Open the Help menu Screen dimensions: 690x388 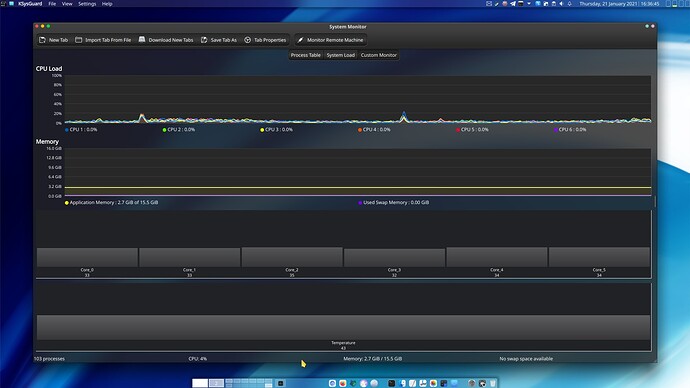click(107, 4)
